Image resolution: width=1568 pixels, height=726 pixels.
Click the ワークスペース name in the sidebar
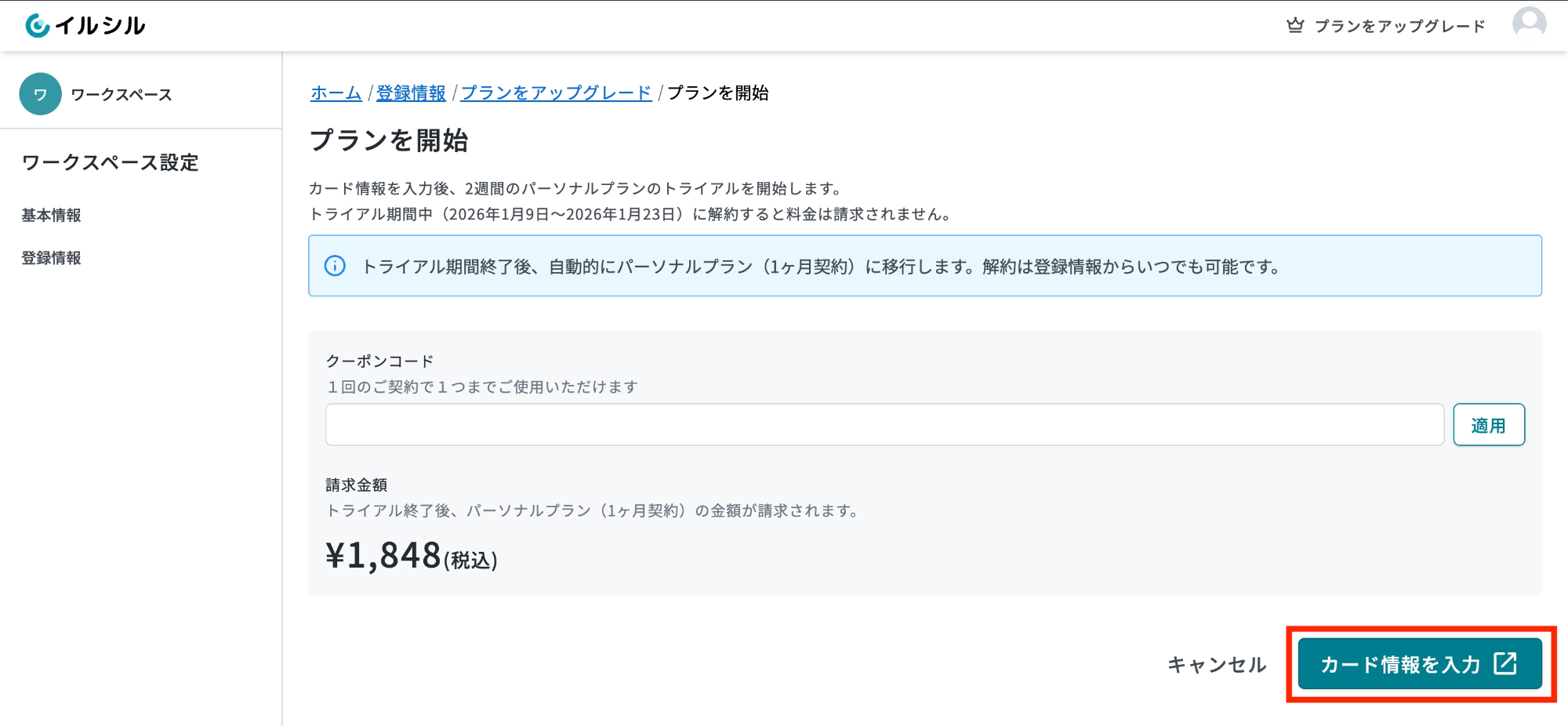coord(122,94)
